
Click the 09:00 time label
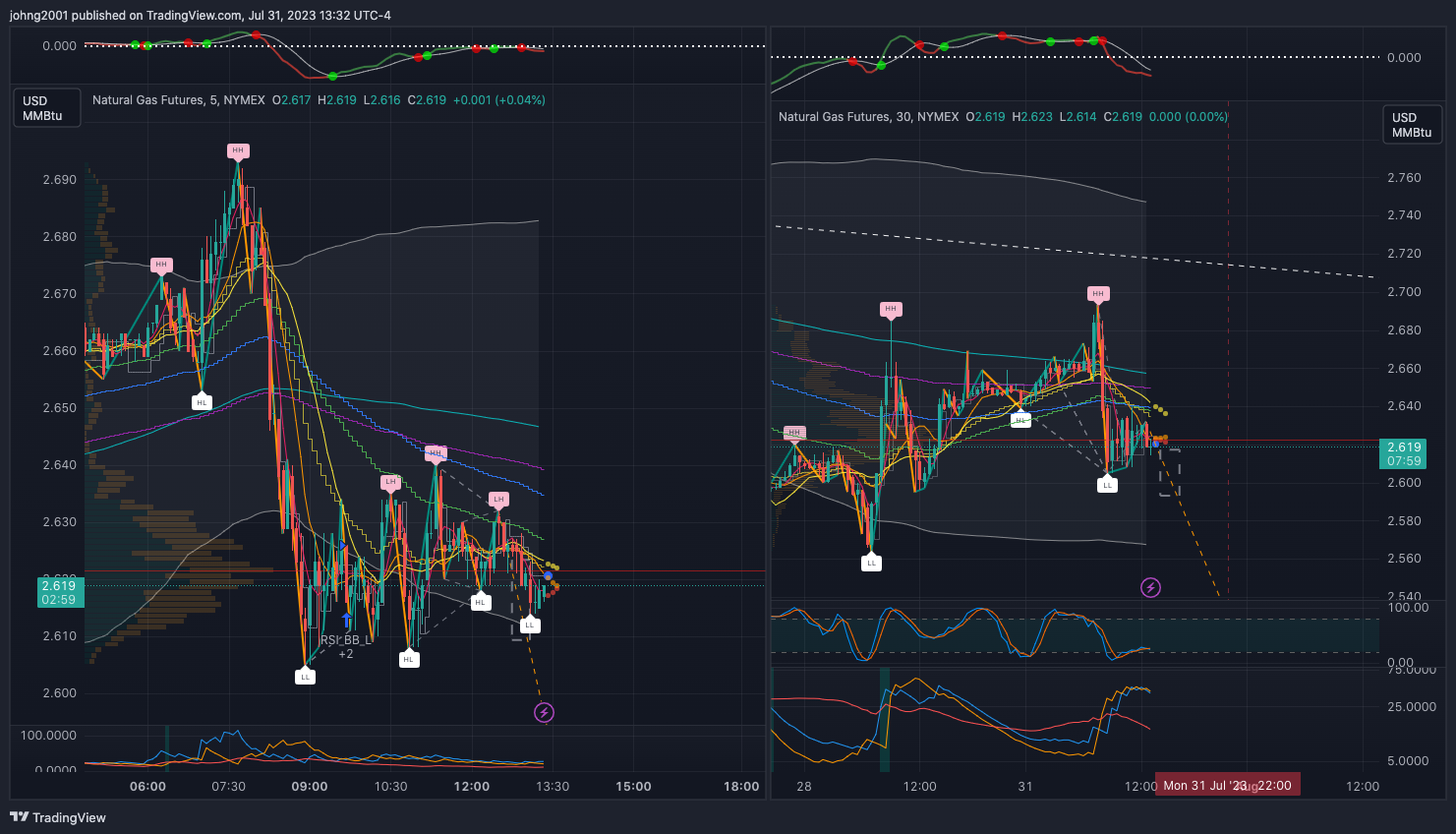(x=310, y=786)
